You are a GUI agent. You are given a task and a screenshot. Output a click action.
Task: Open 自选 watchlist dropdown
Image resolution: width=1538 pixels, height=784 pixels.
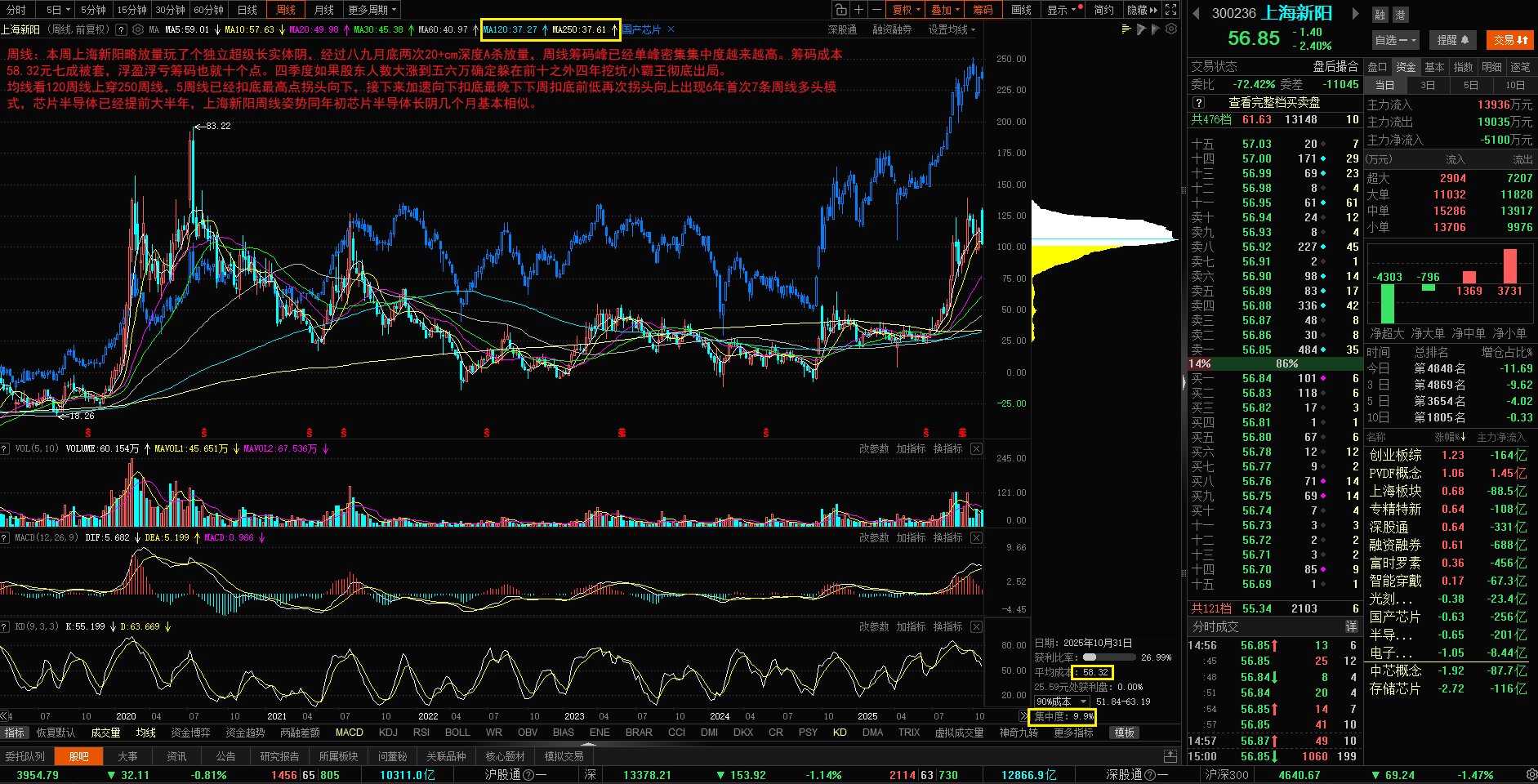tap(1395, 39)
